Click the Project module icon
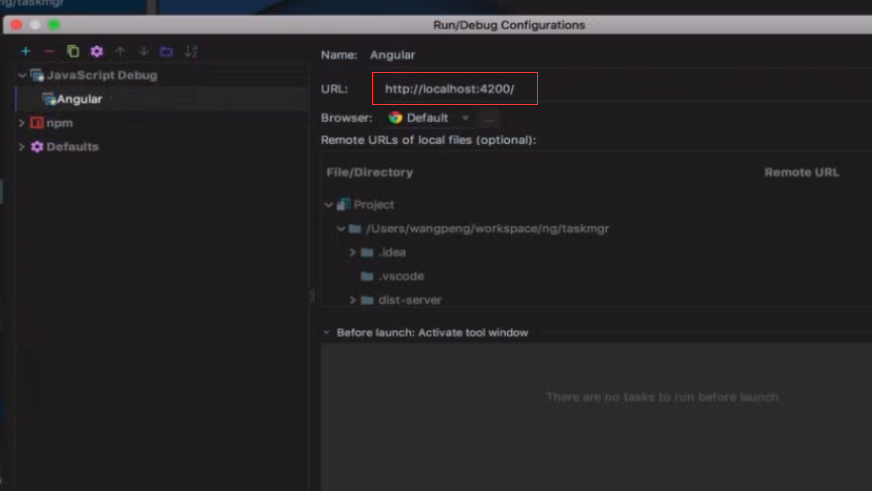The height and width of the screenshot is (491, 872). [344, 205]
